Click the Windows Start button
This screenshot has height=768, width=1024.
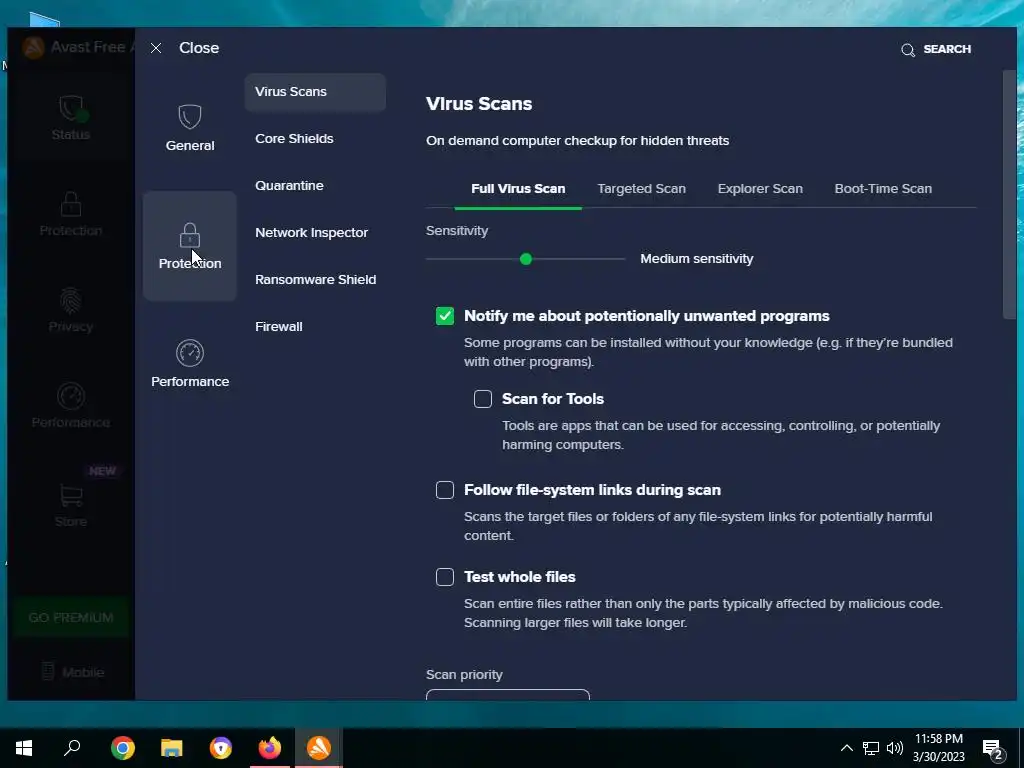pos(24,748)
